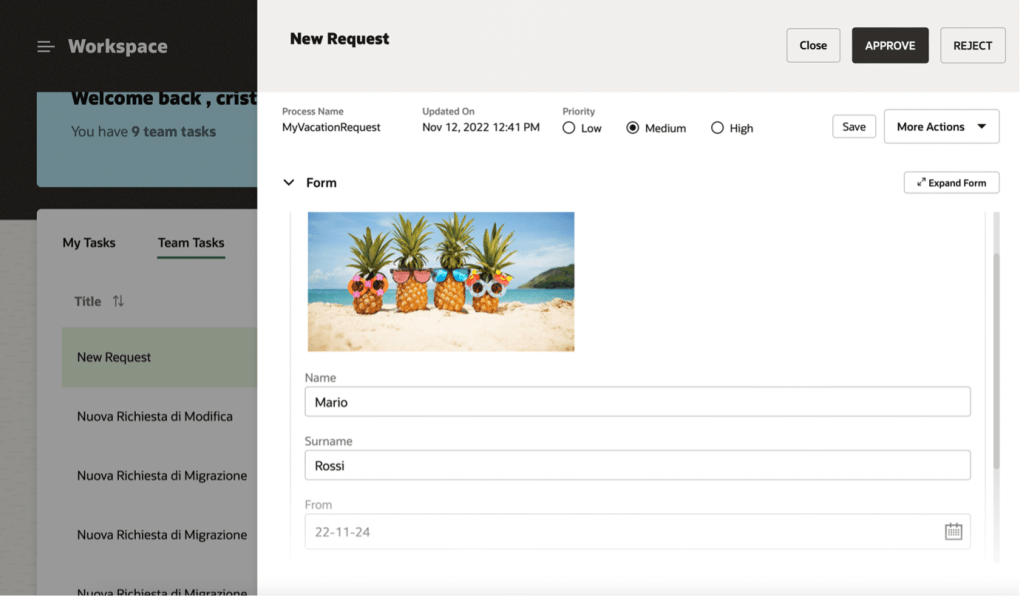This screenshot has height=598, width=1023.
Task: Click into the Name field
Action: click(x=637, y=402)
